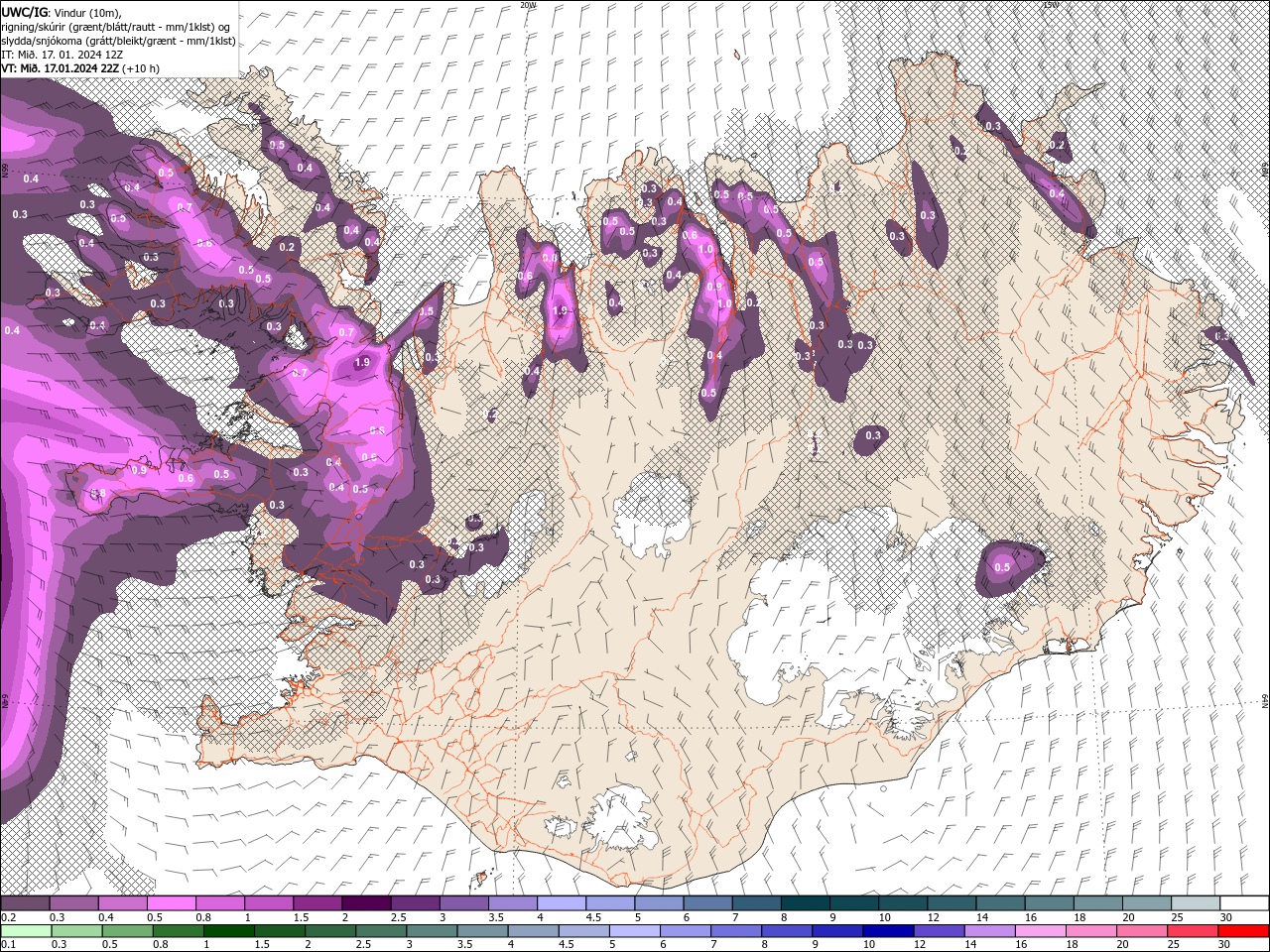The image size is (1270, 952).
Task: Click the light blue snow swatch for 4–4.5
Action: [x=562, y=903]
